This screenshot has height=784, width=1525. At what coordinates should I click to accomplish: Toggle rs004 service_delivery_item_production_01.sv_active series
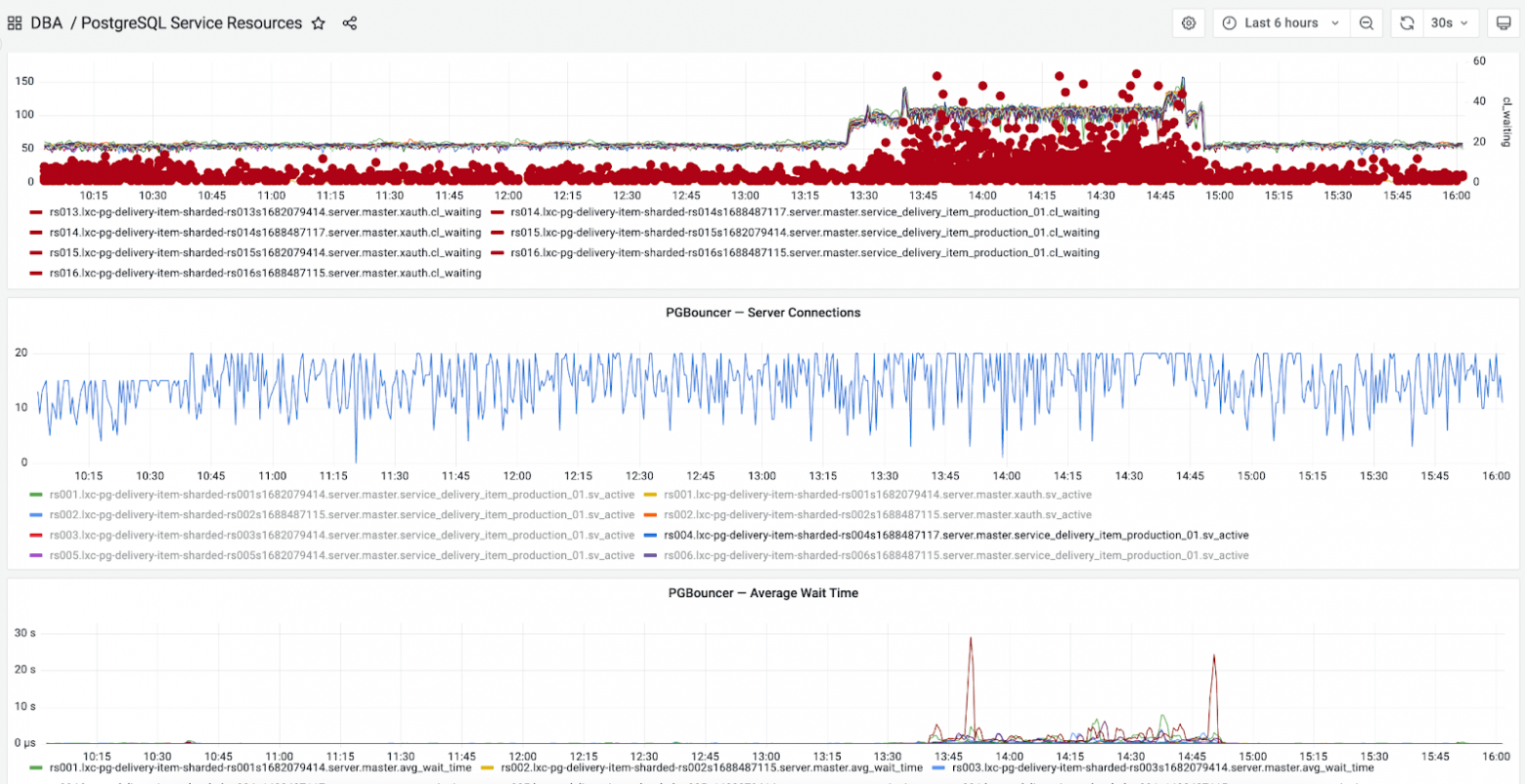click(955, 535)
